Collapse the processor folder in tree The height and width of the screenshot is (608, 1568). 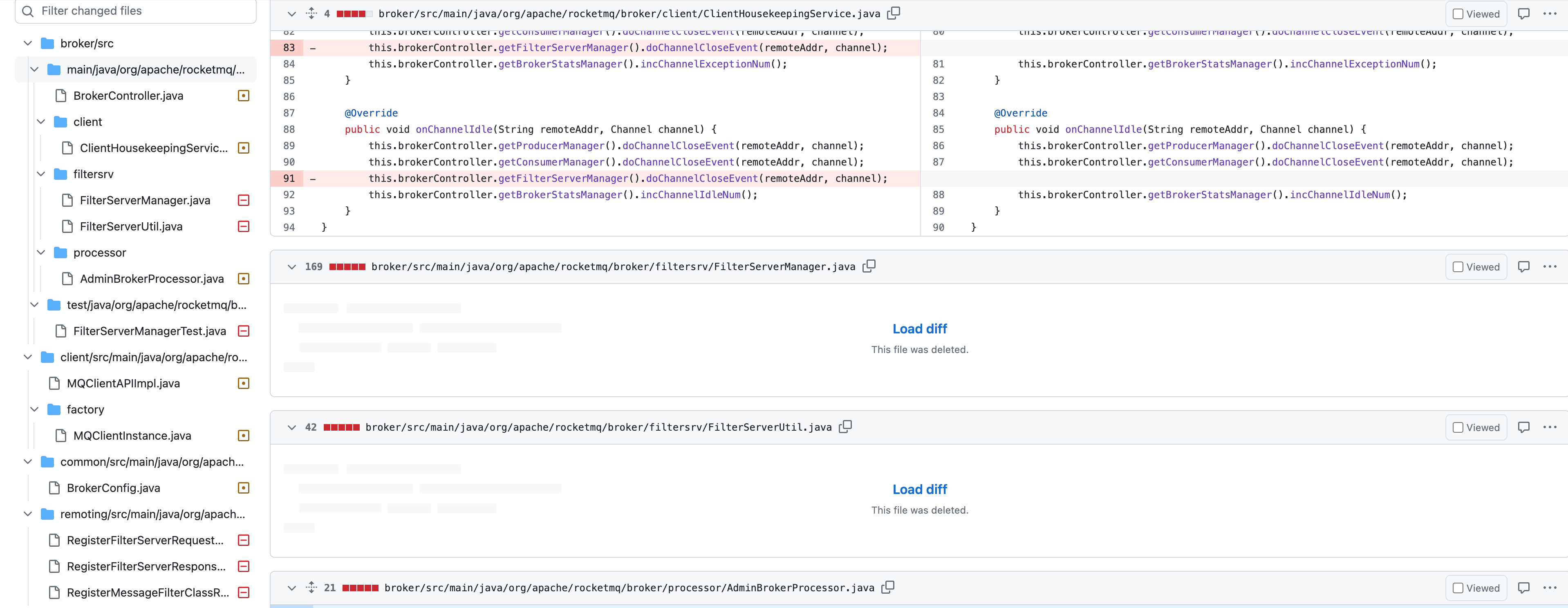click(41, 253)
